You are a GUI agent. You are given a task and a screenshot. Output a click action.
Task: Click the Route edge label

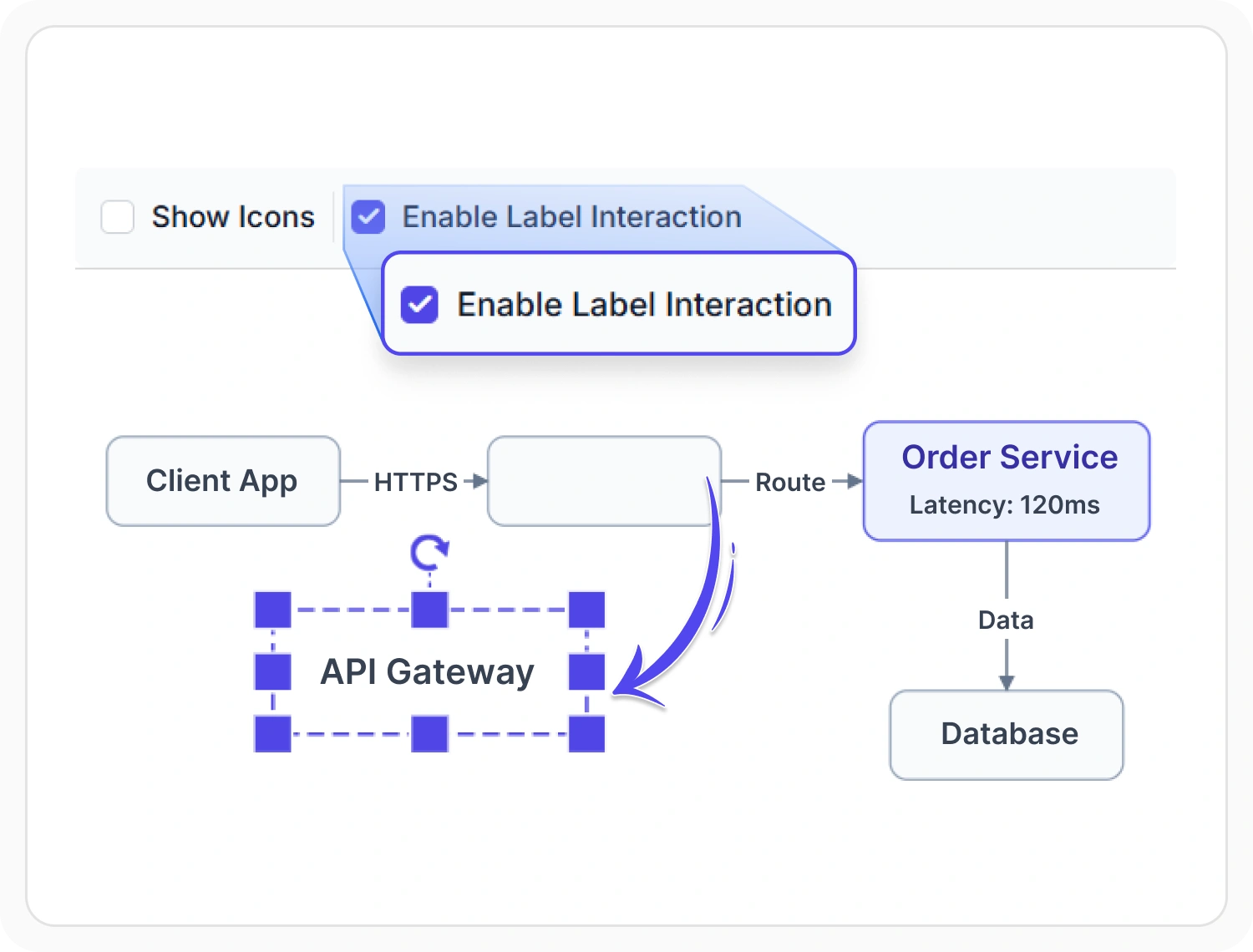coord(790,482)
